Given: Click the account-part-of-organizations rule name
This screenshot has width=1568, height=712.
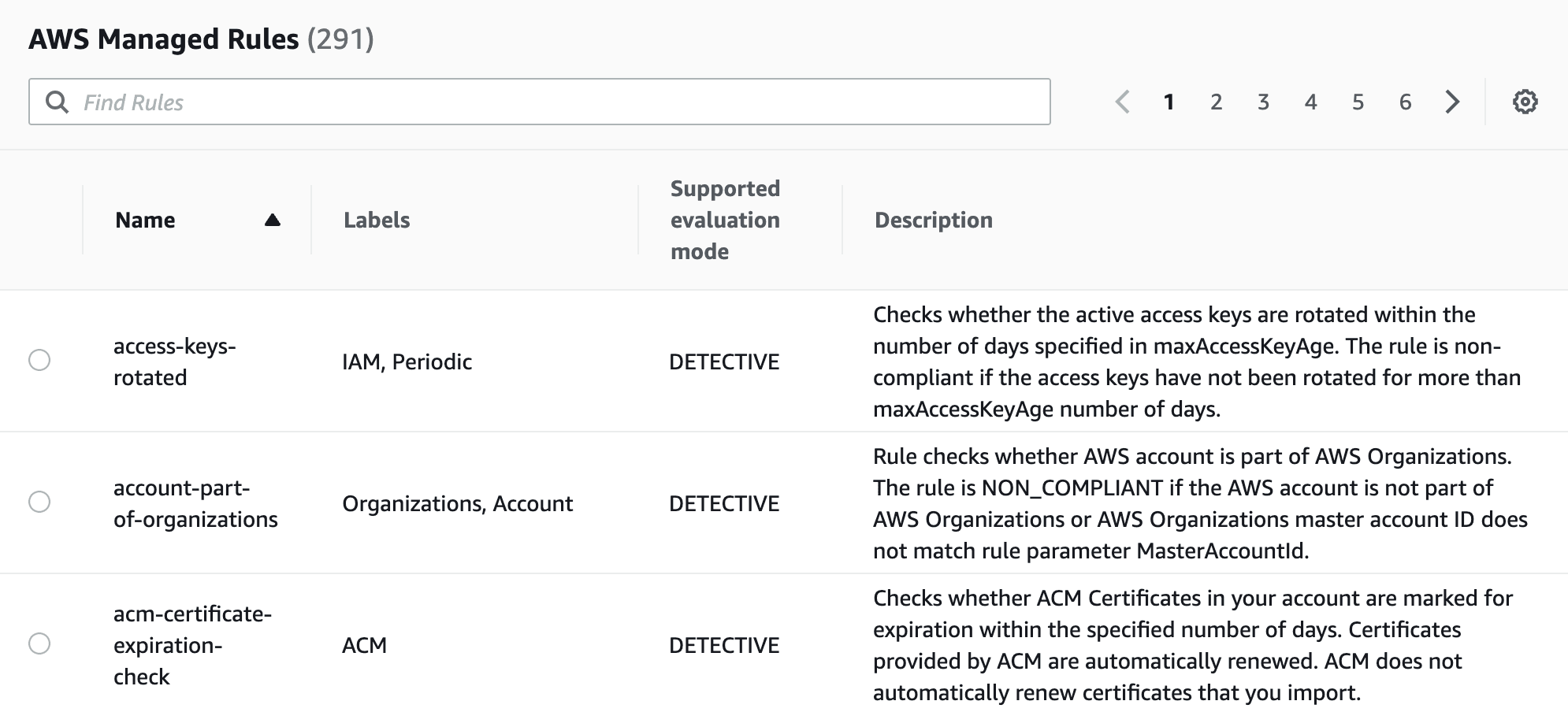Looking at the screenshot, I should tap(195, 503).
